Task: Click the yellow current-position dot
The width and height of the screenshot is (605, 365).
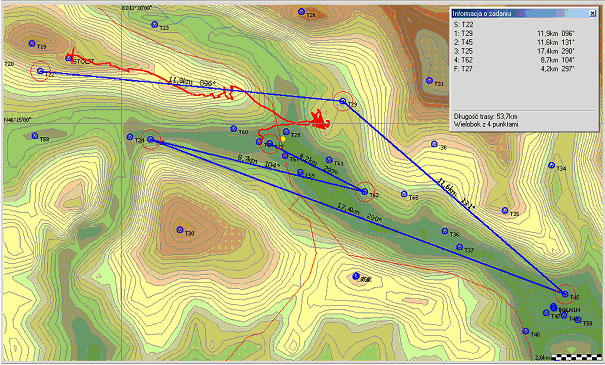Action: point(283,139)
